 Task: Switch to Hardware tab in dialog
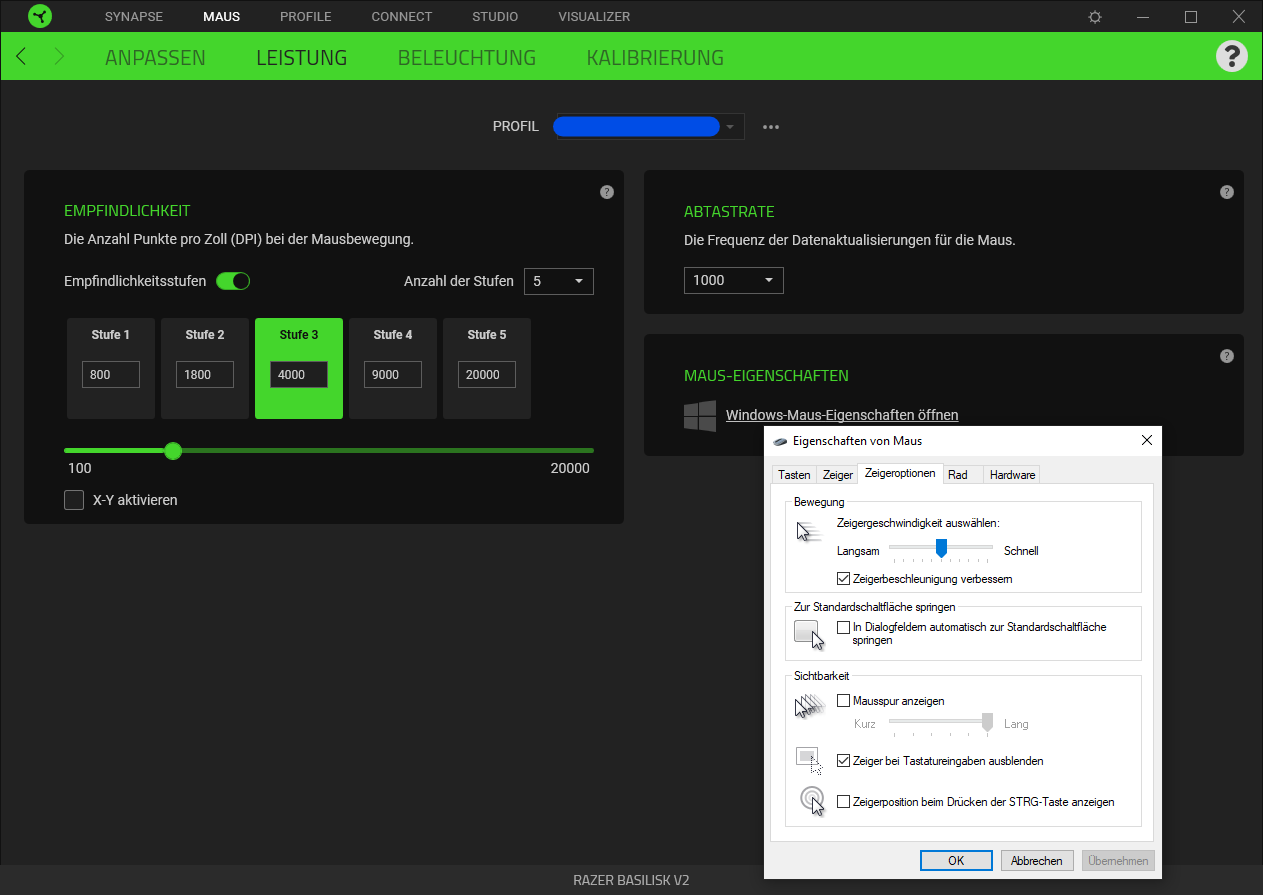[x=1012, y=475]
